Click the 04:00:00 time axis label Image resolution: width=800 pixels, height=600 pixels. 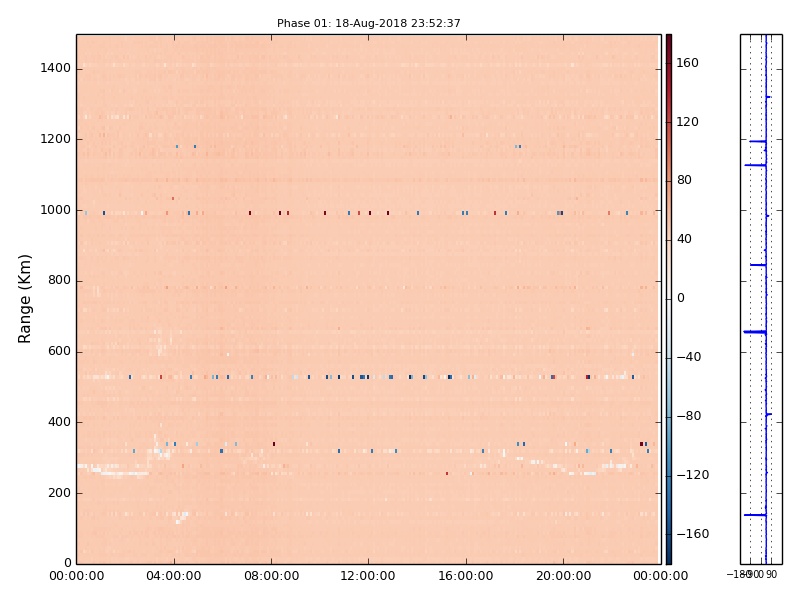point(173,576)
